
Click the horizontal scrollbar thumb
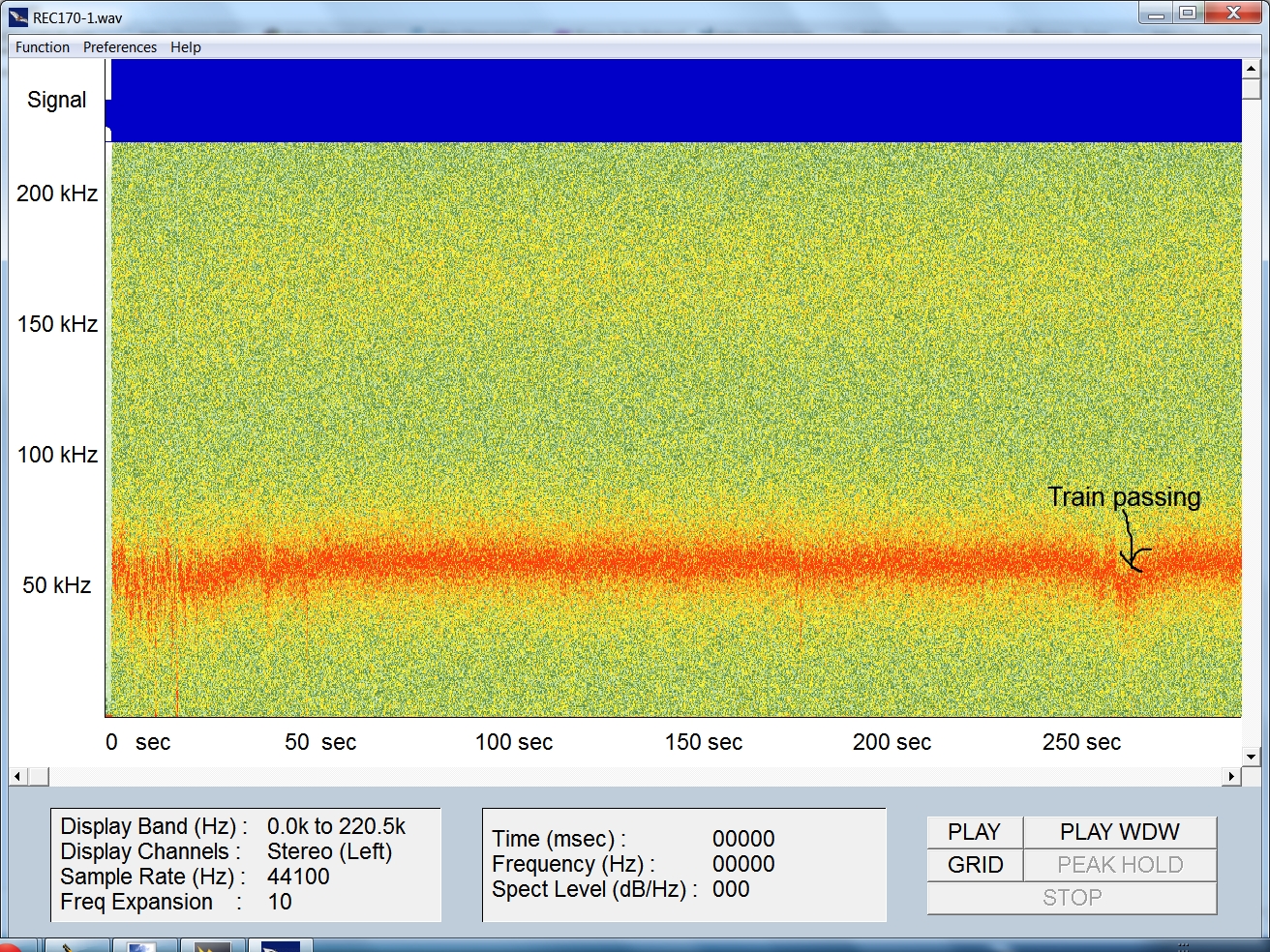coord(38,776)
